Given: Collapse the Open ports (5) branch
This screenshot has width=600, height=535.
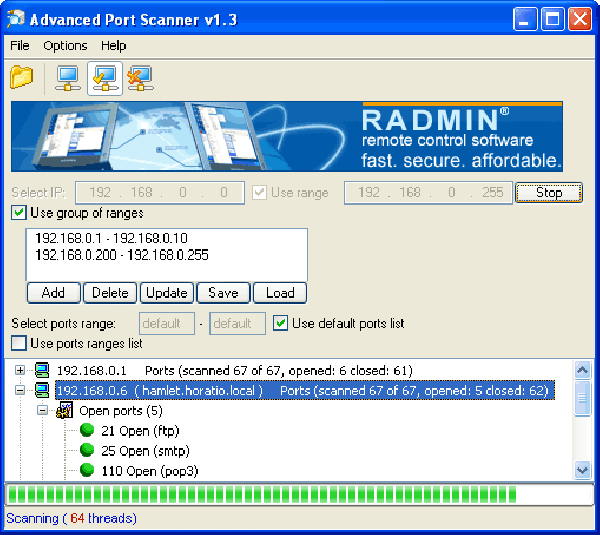Looking at the screenshot, I should click(42, 410).
